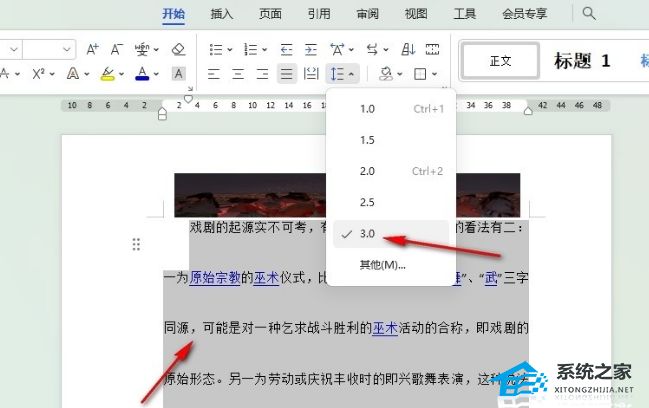Viewport: 649px width, 408px height.
Task: Set line spacing to 2.5
Action: click(391, 202)
